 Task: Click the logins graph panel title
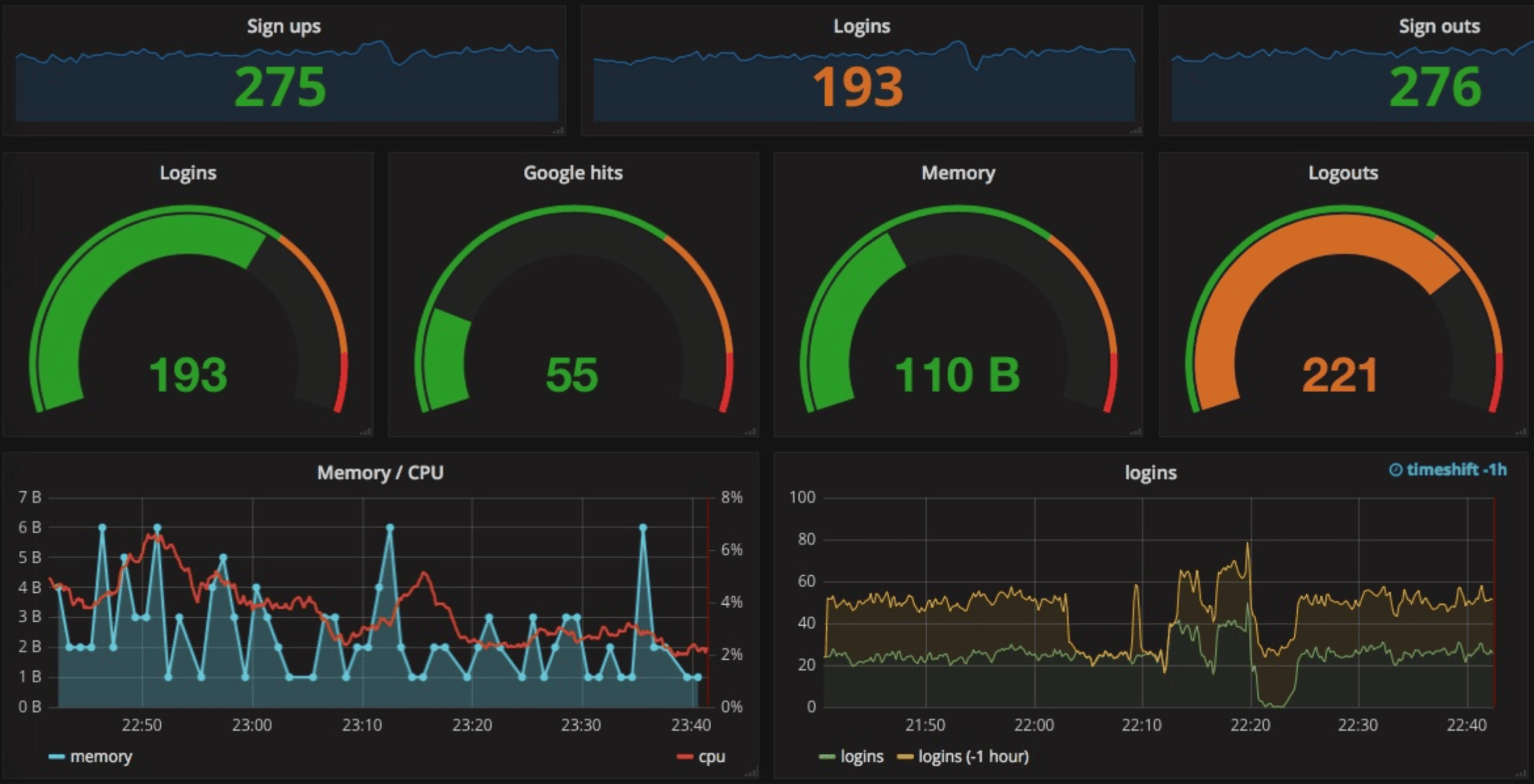pyautogui.click(x=1151, y=472)
